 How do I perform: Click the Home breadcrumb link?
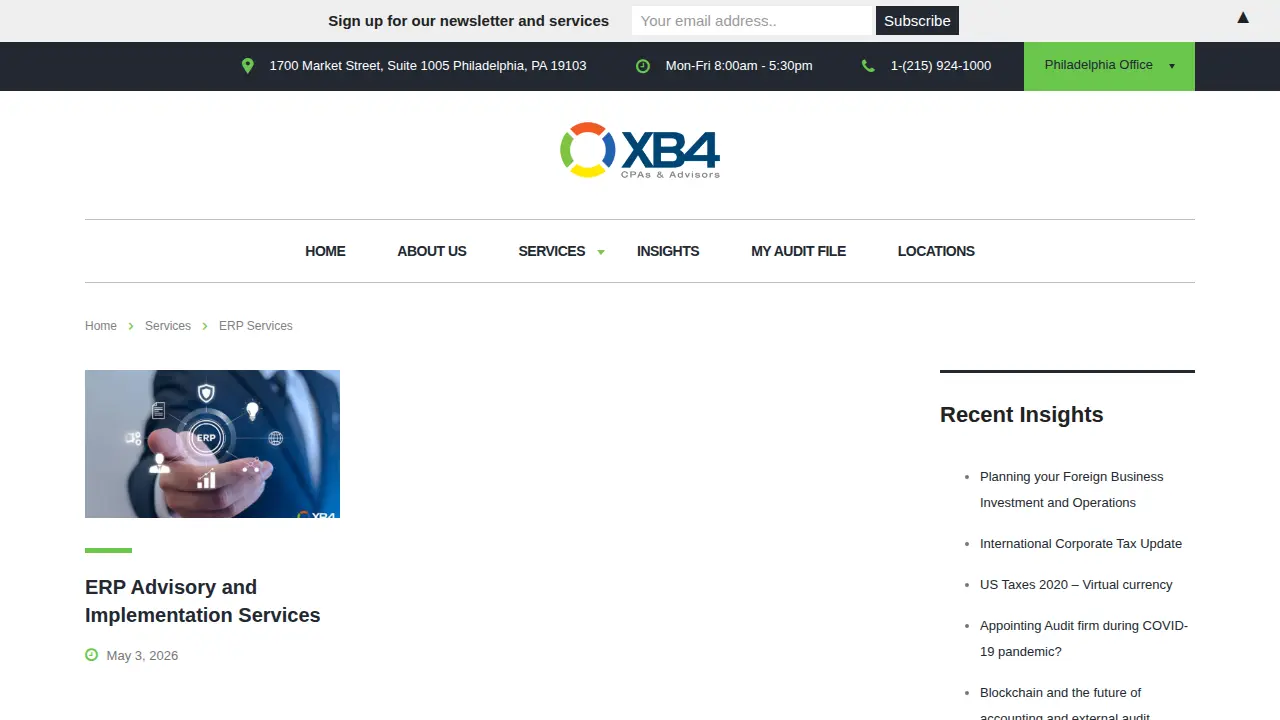coord(101,326)
